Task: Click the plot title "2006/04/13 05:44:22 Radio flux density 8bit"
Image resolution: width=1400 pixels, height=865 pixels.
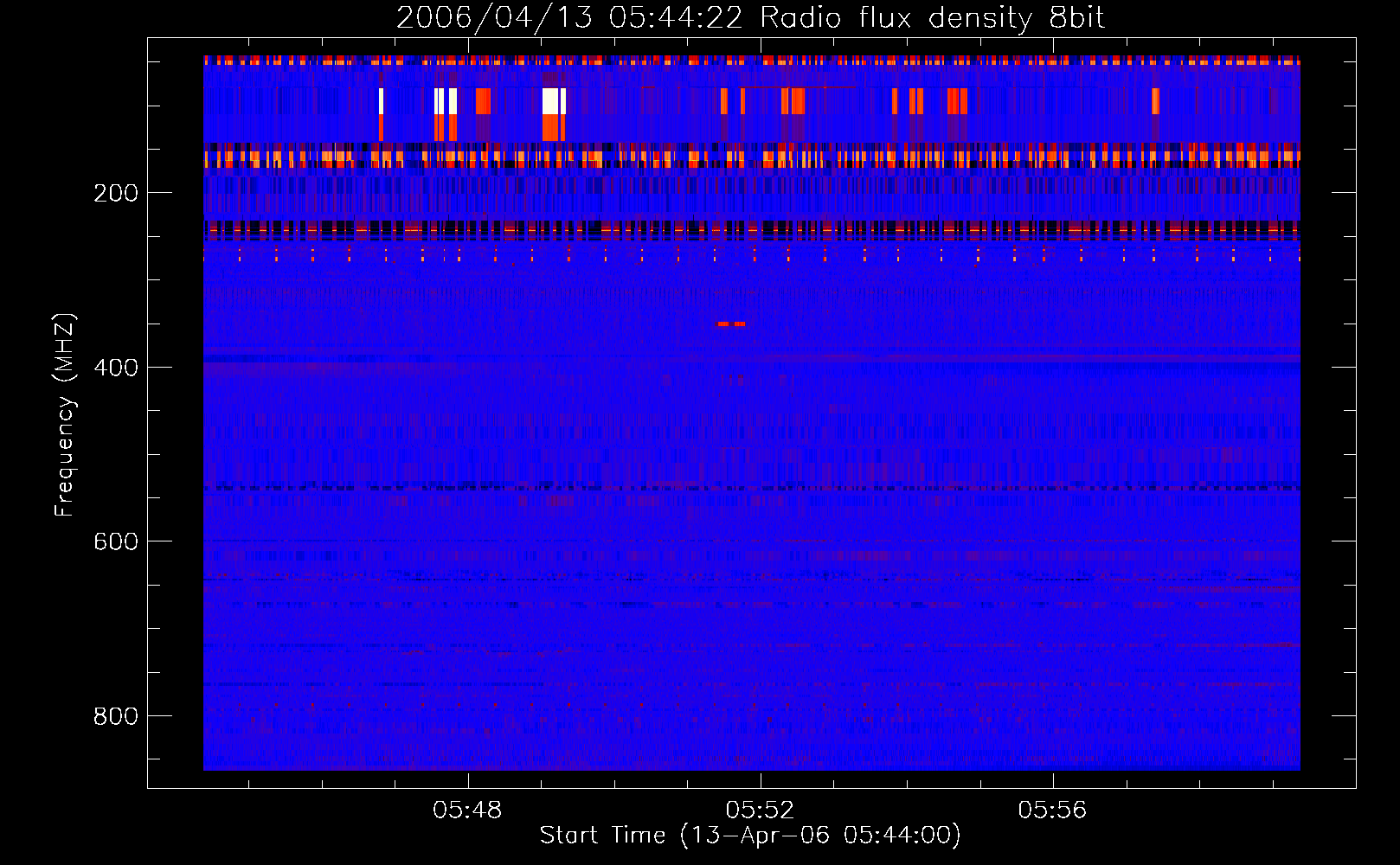Action: click(750, 18)
